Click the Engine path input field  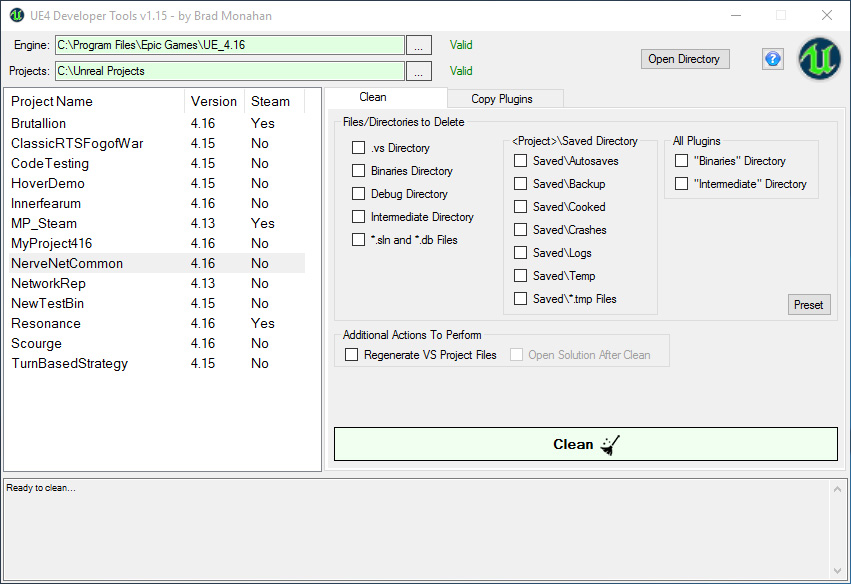tap(229, 45)
